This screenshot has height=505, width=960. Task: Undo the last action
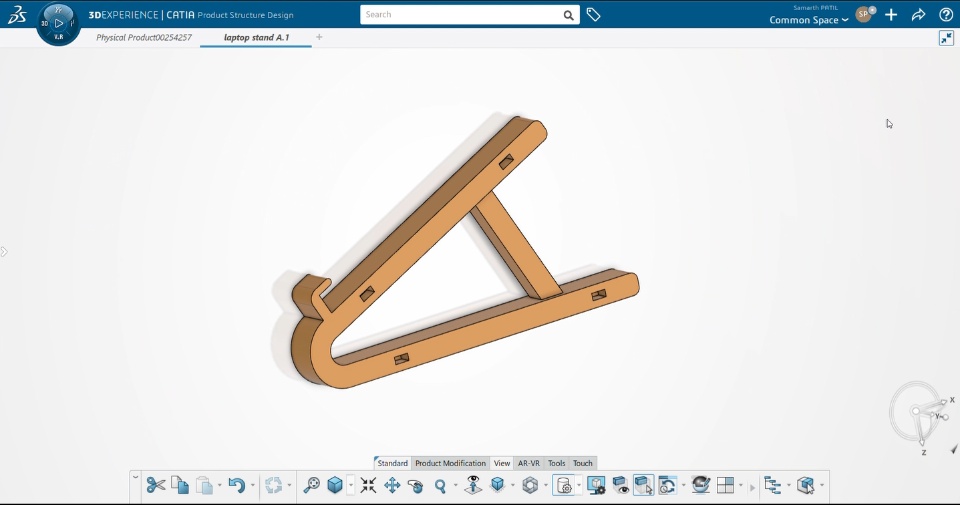[x=236, y=485]
